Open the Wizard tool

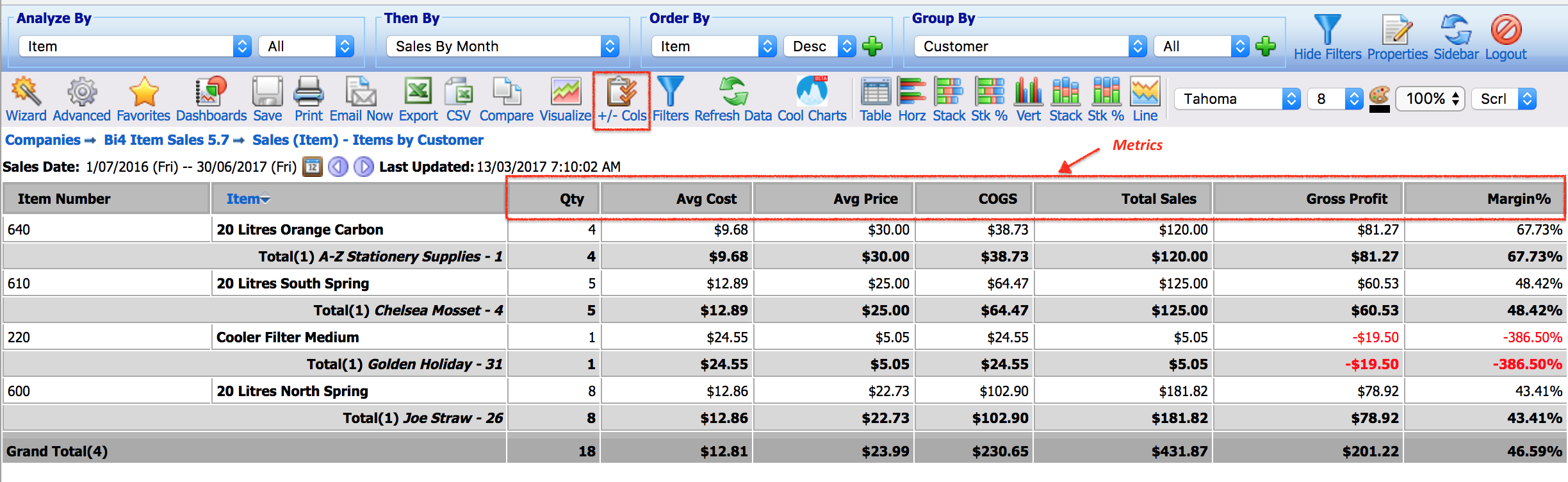[26, 99]
